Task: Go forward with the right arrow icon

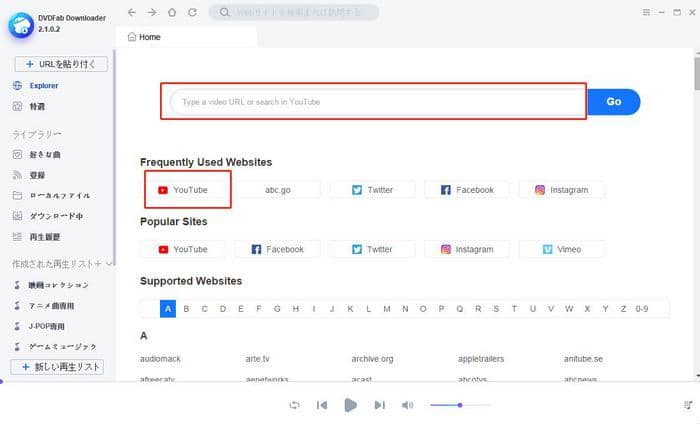Action: click(152, 12)
